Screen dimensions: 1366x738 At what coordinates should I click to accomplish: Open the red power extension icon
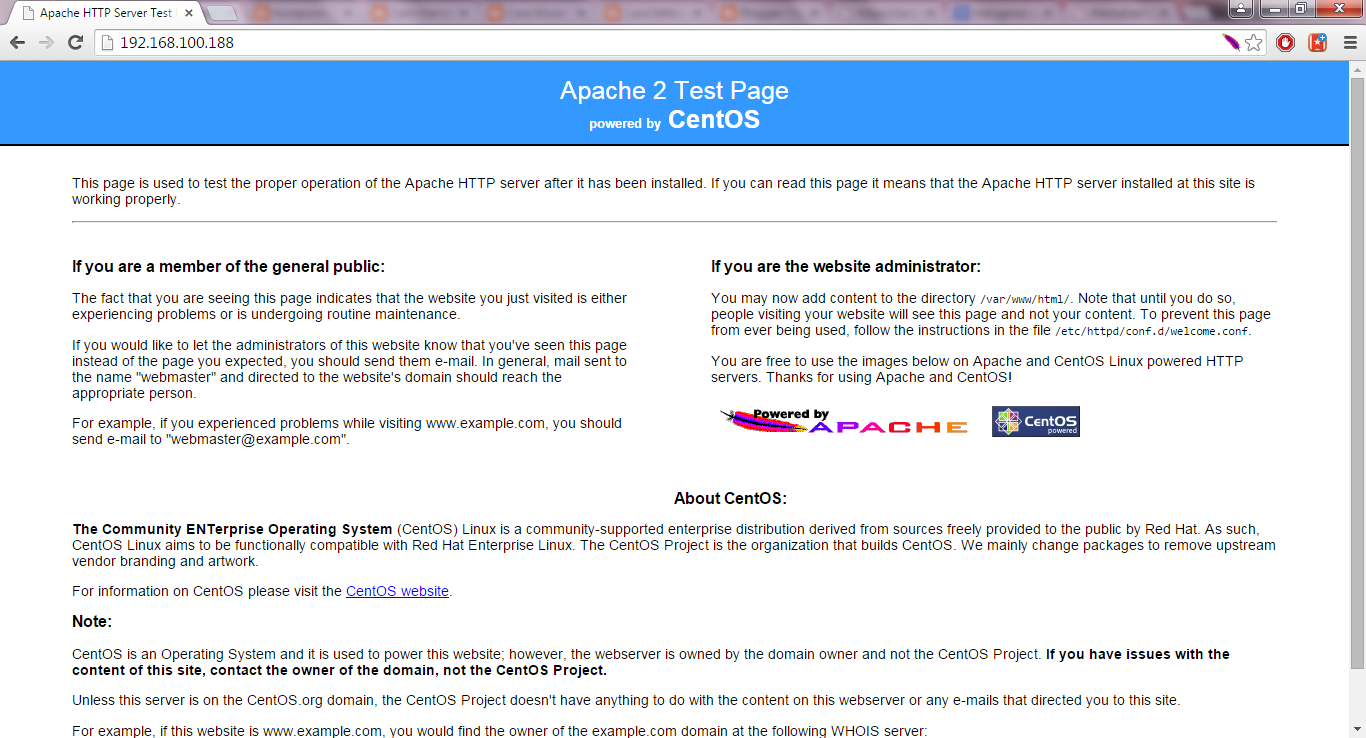[x=1286, y=43]
